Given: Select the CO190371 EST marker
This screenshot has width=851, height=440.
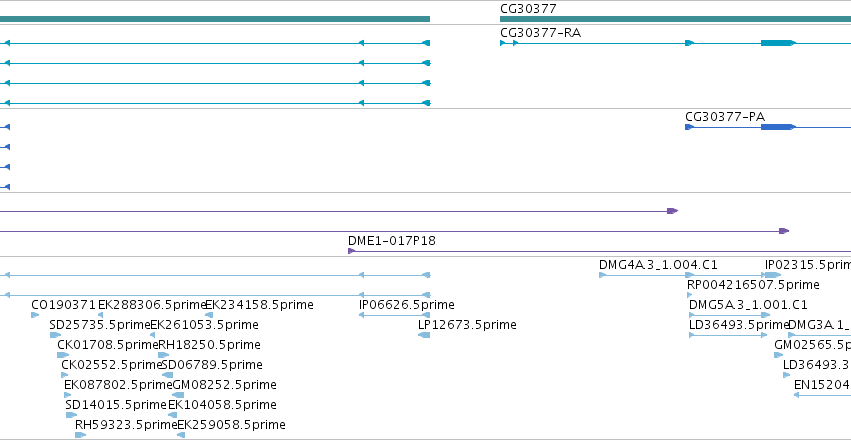Looking at the screenshot, I should click(x=35, y=315).
